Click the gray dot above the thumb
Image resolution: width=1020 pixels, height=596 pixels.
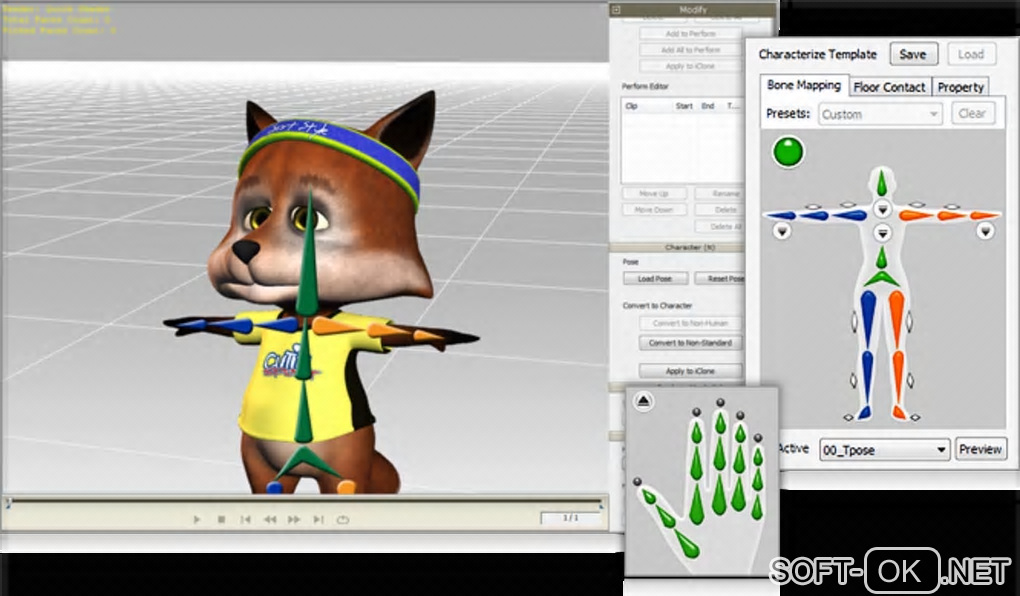(637, 482)
